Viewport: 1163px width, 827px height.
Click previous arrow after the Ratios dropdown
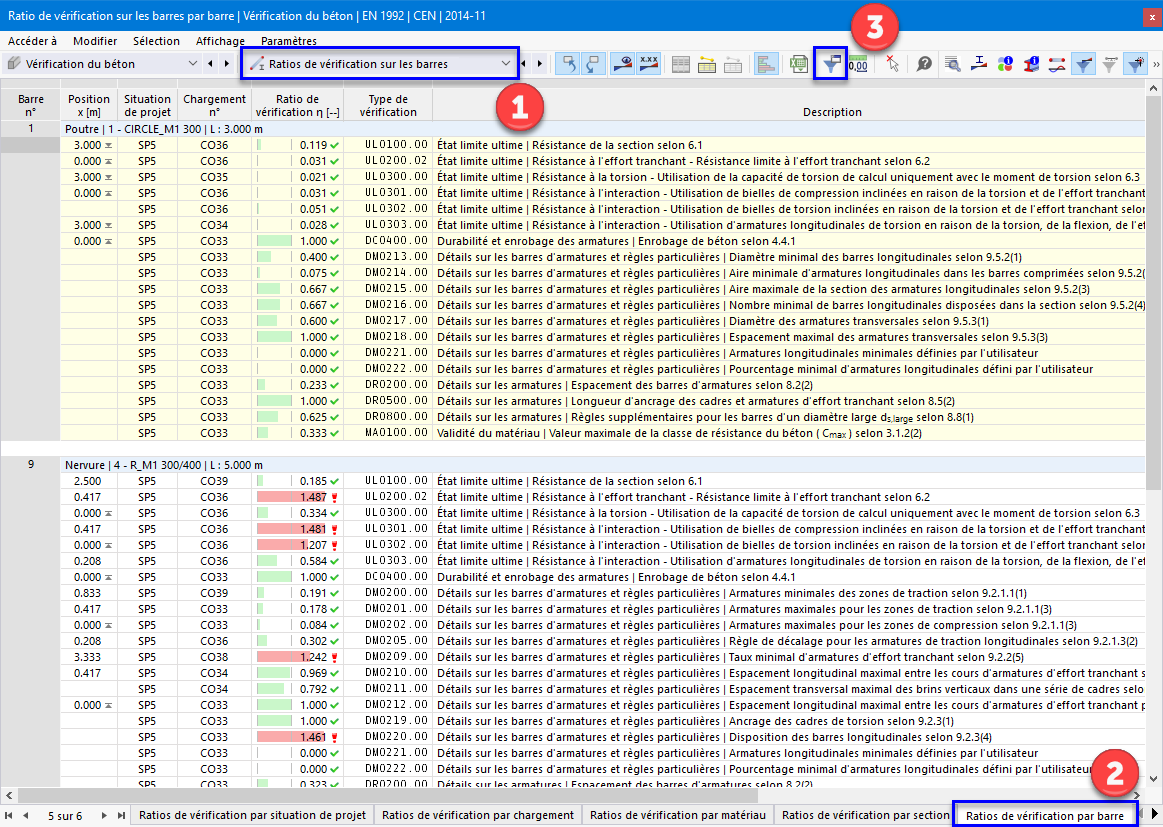point(524,64)
